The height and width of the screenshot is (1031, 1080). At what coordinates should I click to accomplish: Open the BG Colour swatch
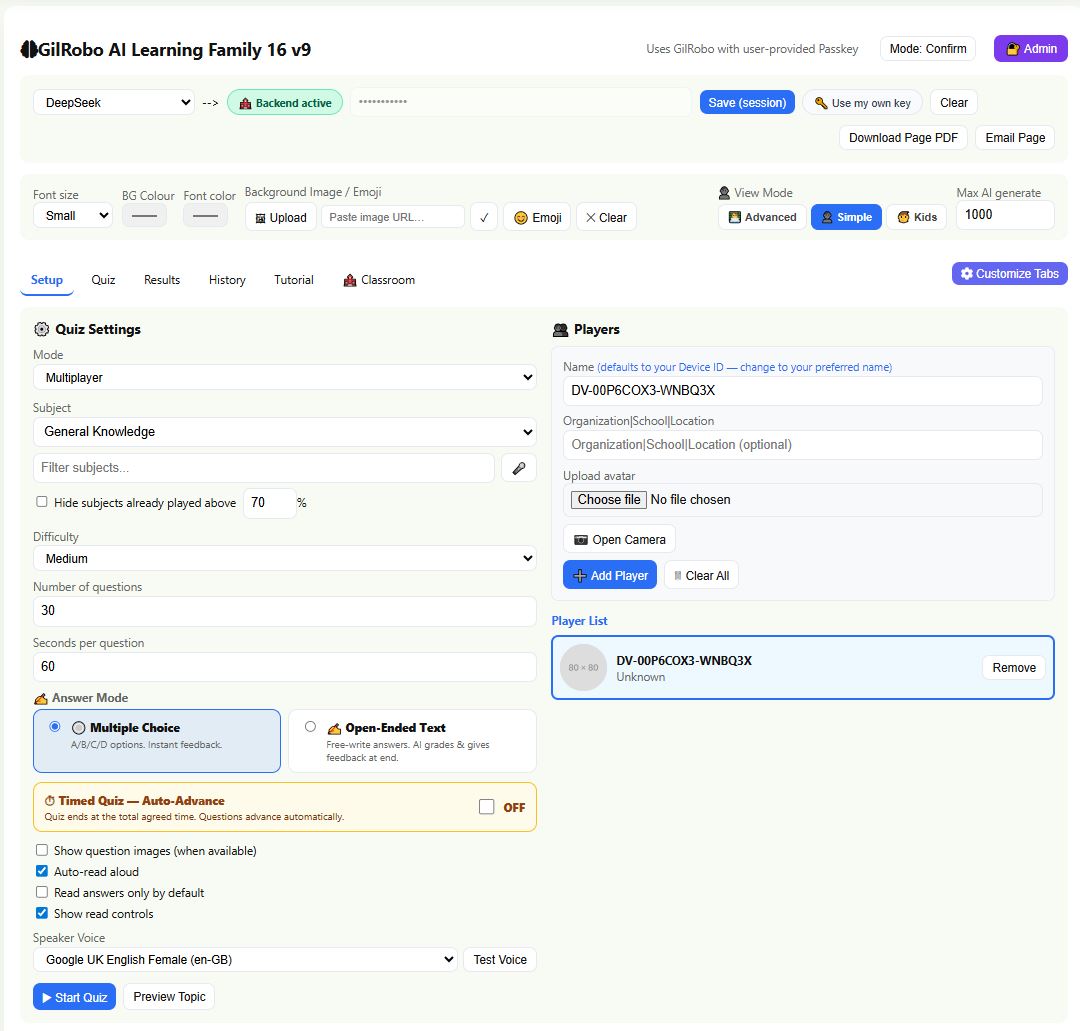tap(144, 216)
